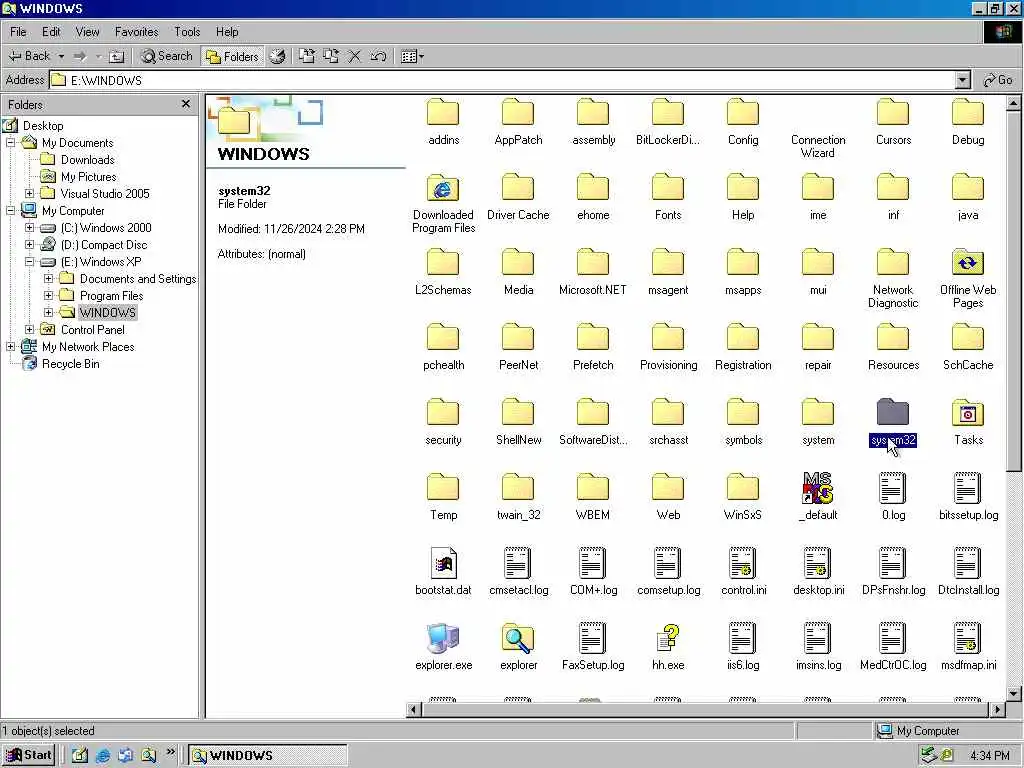Click the Forward arrow button
Screen dimensions: 1024x768
[x=80, y=56]
